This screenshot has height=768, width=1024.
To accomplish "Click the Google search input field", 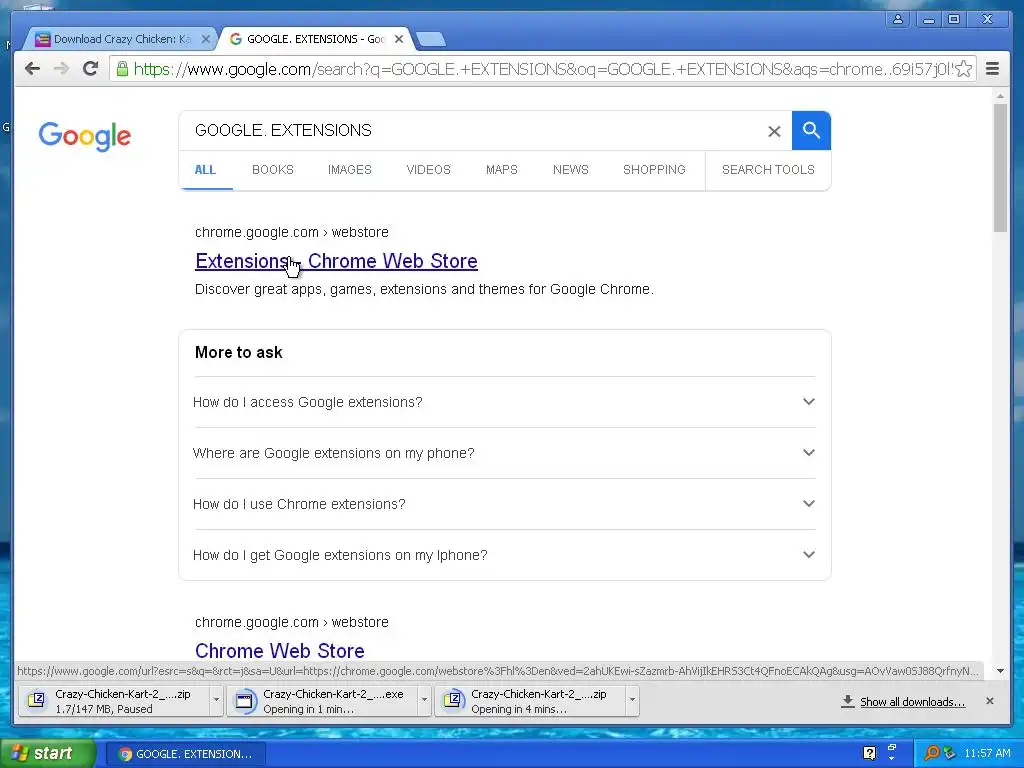I will (x=477, y=131).
